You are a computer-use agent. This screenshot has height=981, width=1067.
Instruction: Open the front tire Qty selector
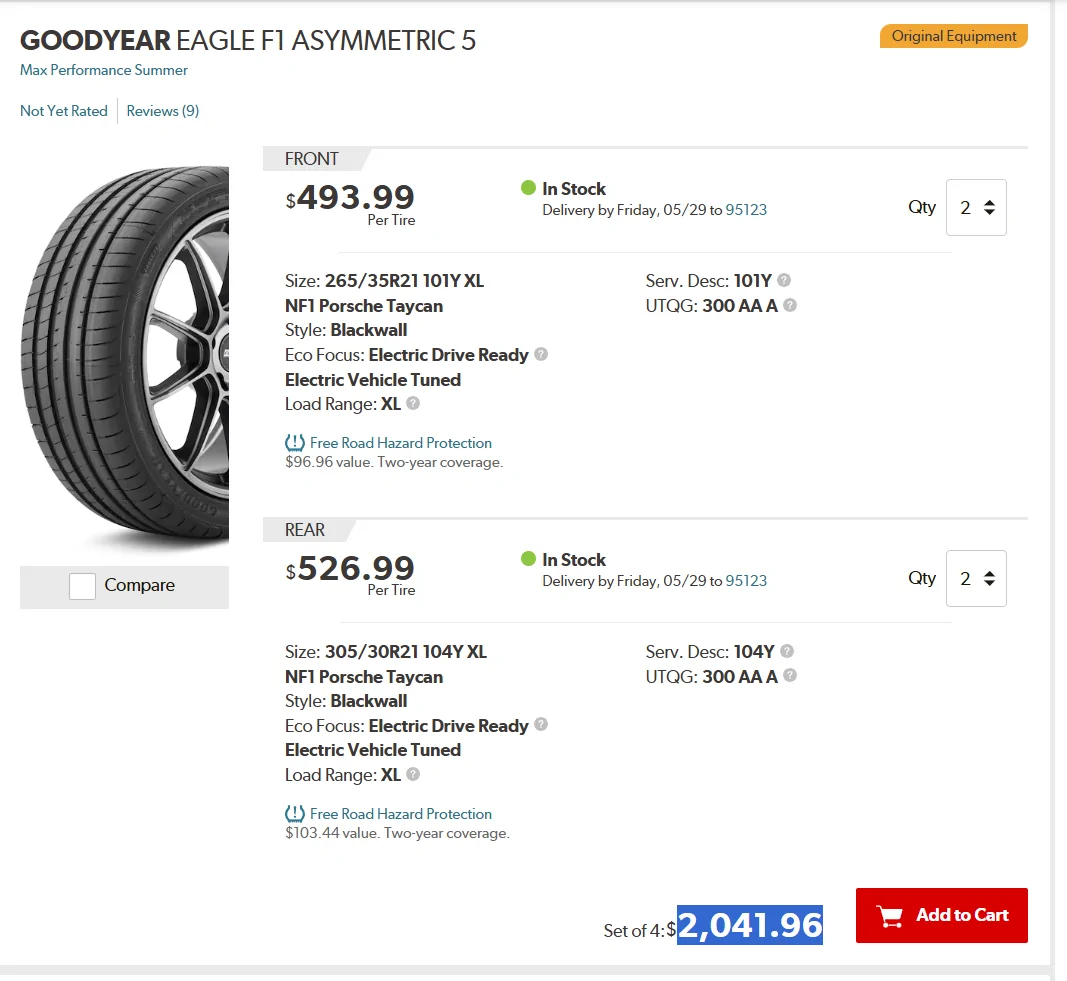pyautogui.click(x=976, y=207)
